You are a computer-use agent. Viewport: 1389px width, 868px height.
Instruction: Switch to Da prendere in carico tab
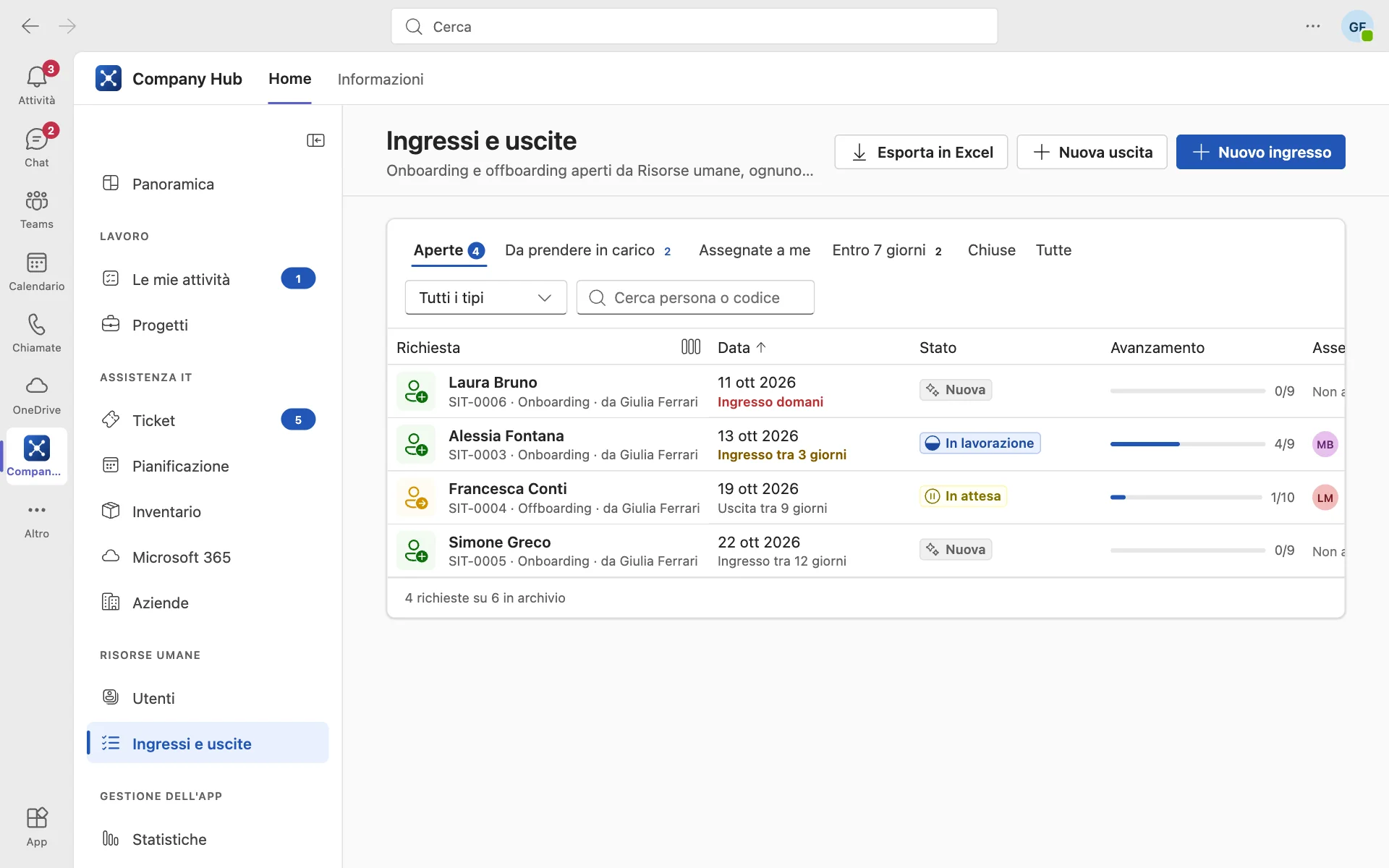click(x=588, y=250)
